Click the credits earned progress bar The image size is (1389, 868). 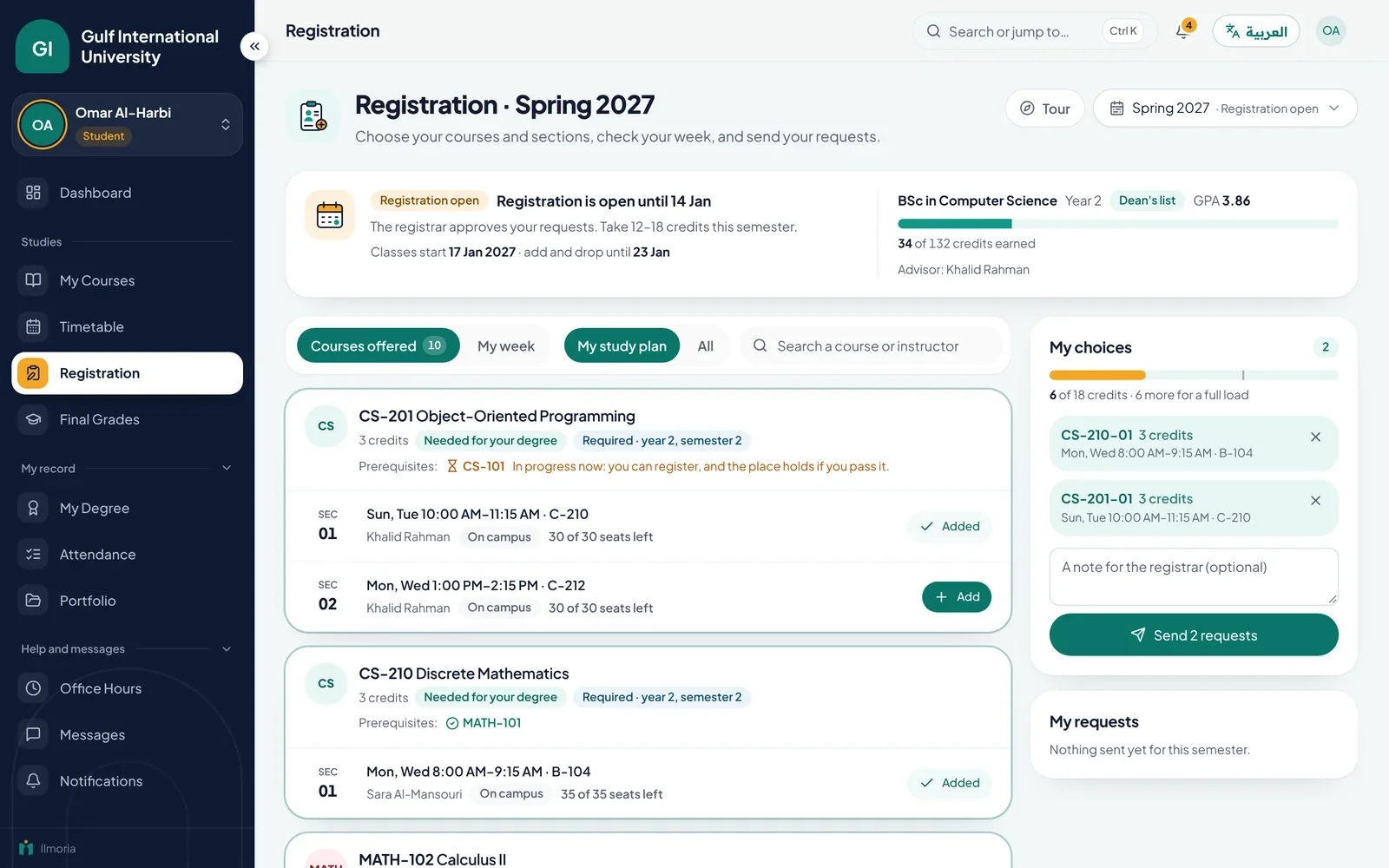click(x=1118, y=224)
